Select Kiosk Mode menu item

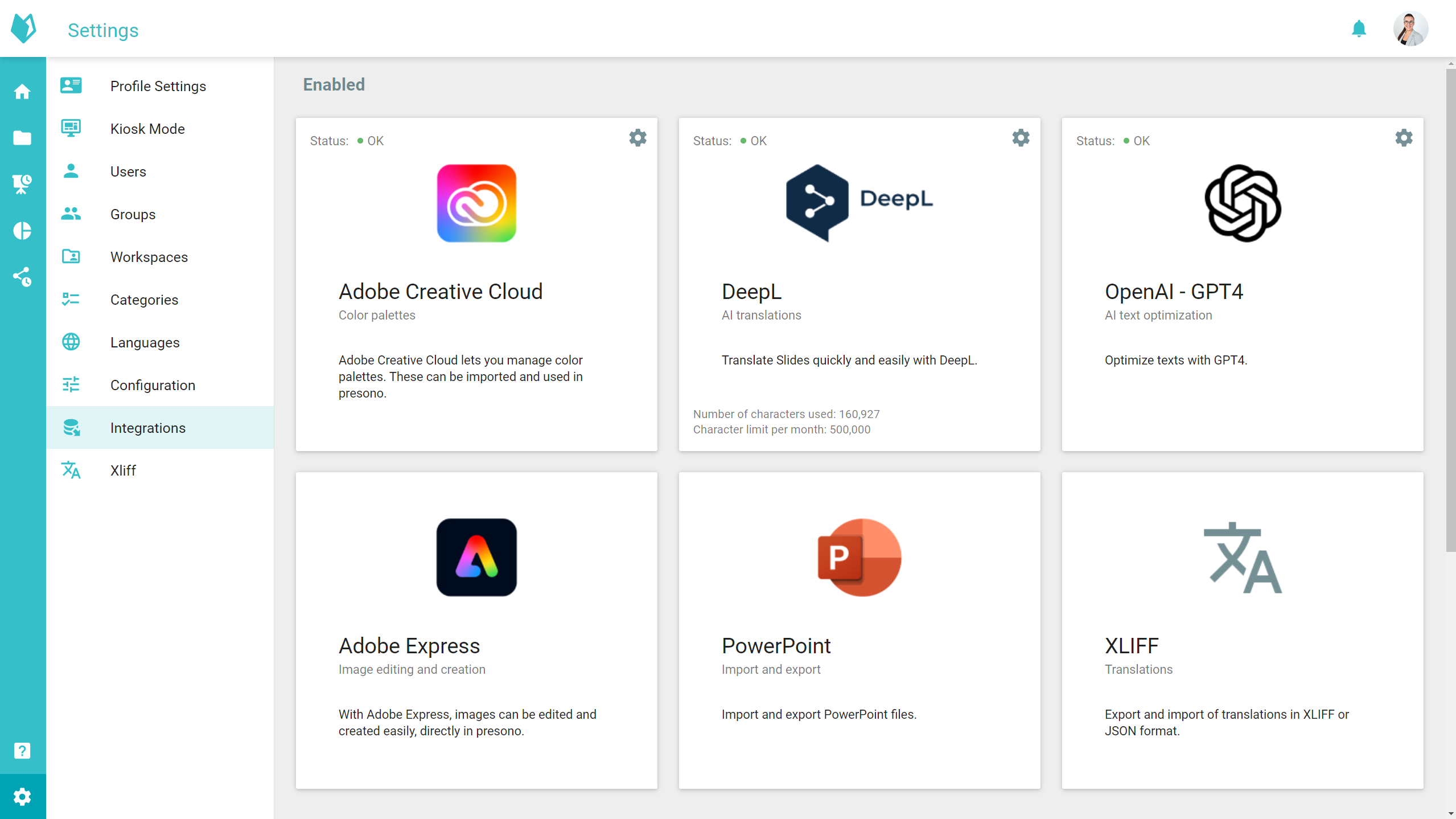160,128
